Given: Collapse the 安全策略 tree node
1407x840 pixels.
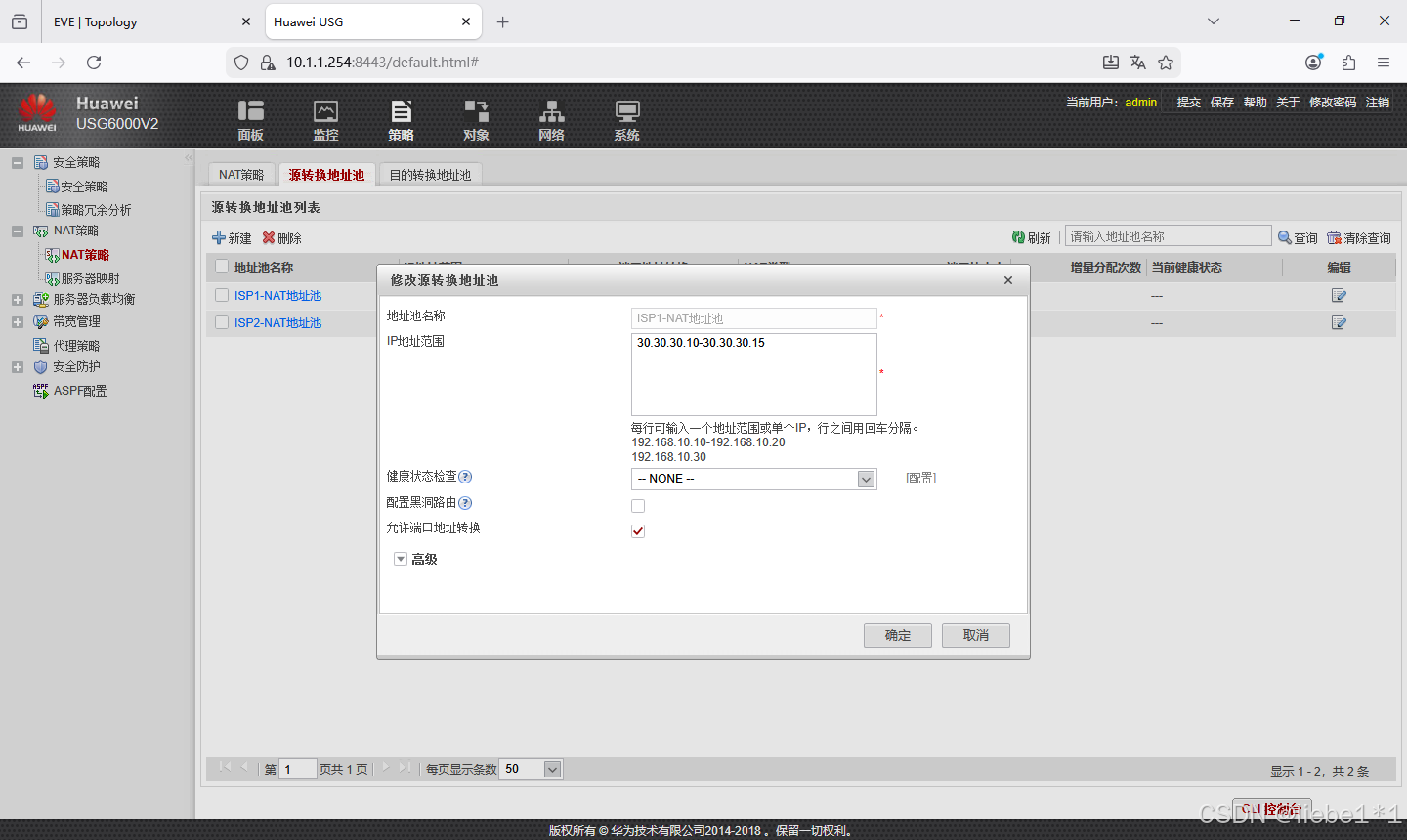Looking at the screenshot, I should 18,163.
